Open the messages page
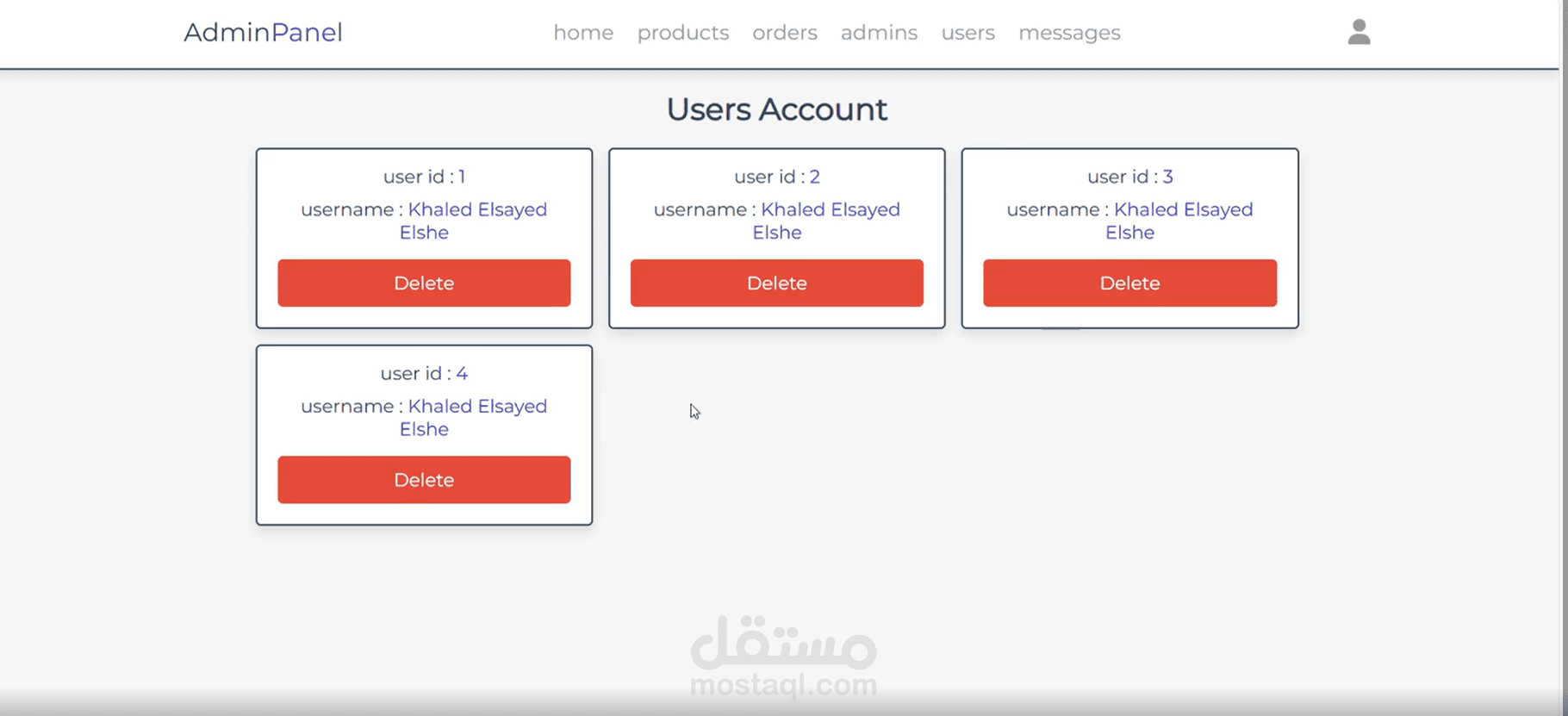1568x716 pixels. (x=1069, y=33)
